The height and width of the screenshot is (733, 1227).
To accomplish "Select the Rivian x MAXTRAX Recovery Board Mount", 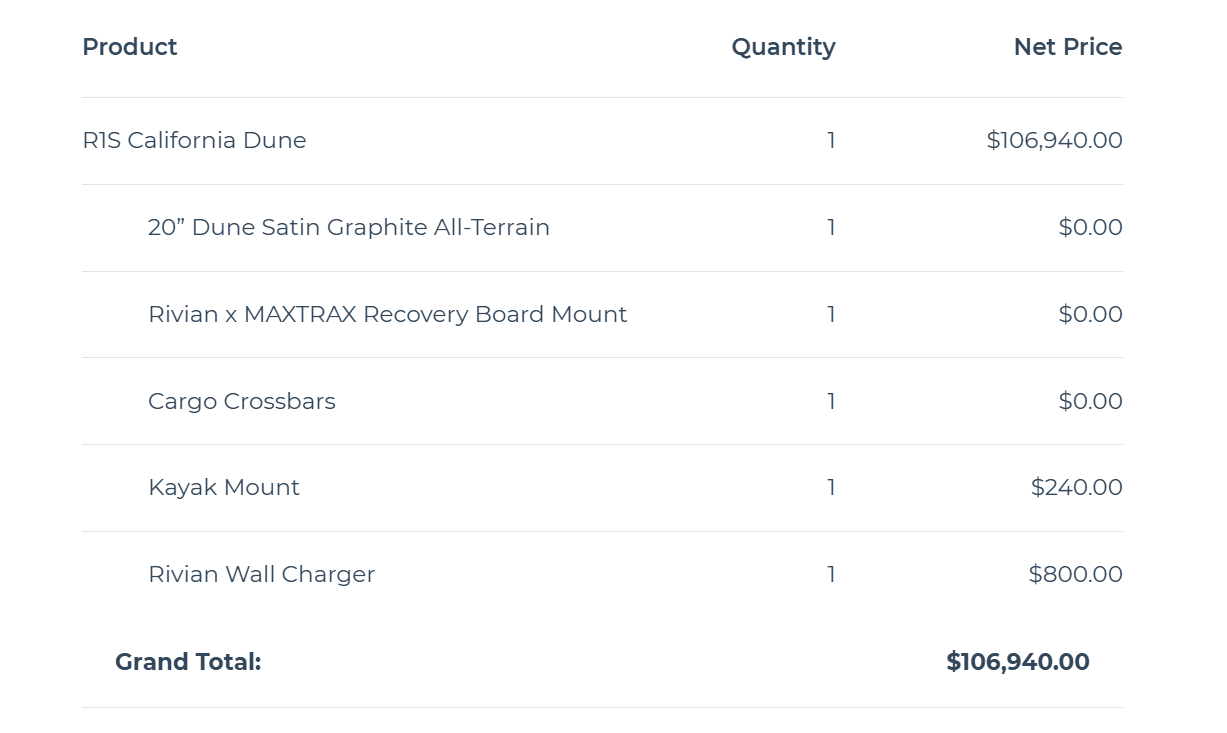I will 387,314.
